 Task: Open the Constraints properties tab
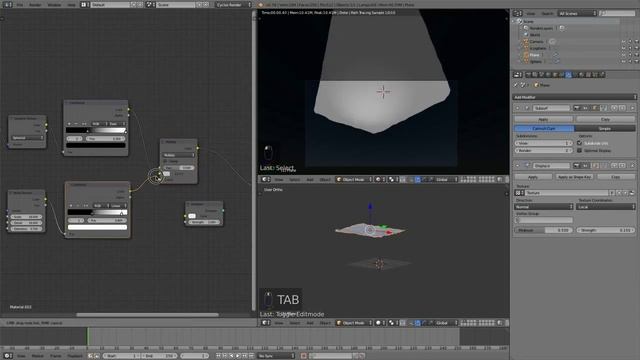click(x=562, y=75)
